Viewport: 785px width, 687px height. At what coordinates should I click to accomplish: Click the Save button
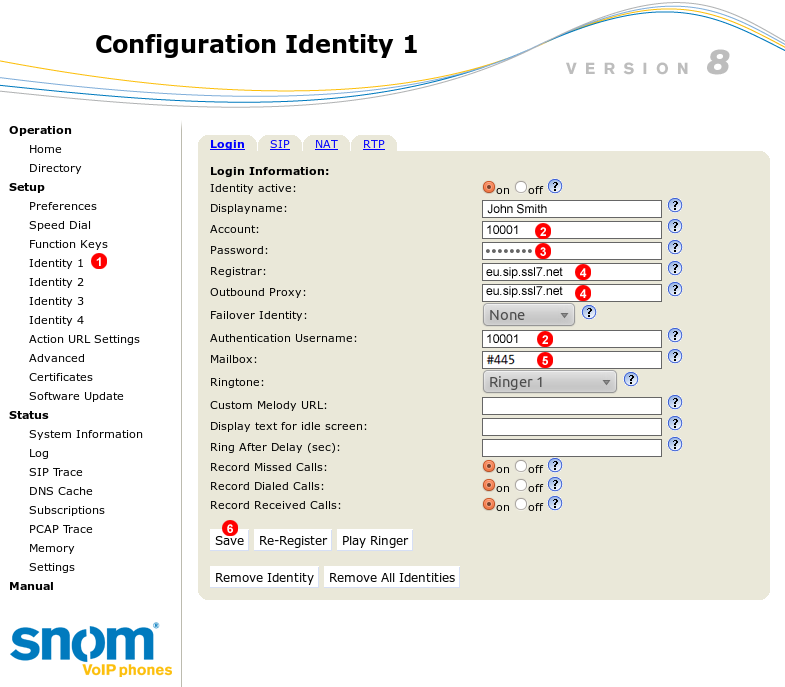coord(229,540)
